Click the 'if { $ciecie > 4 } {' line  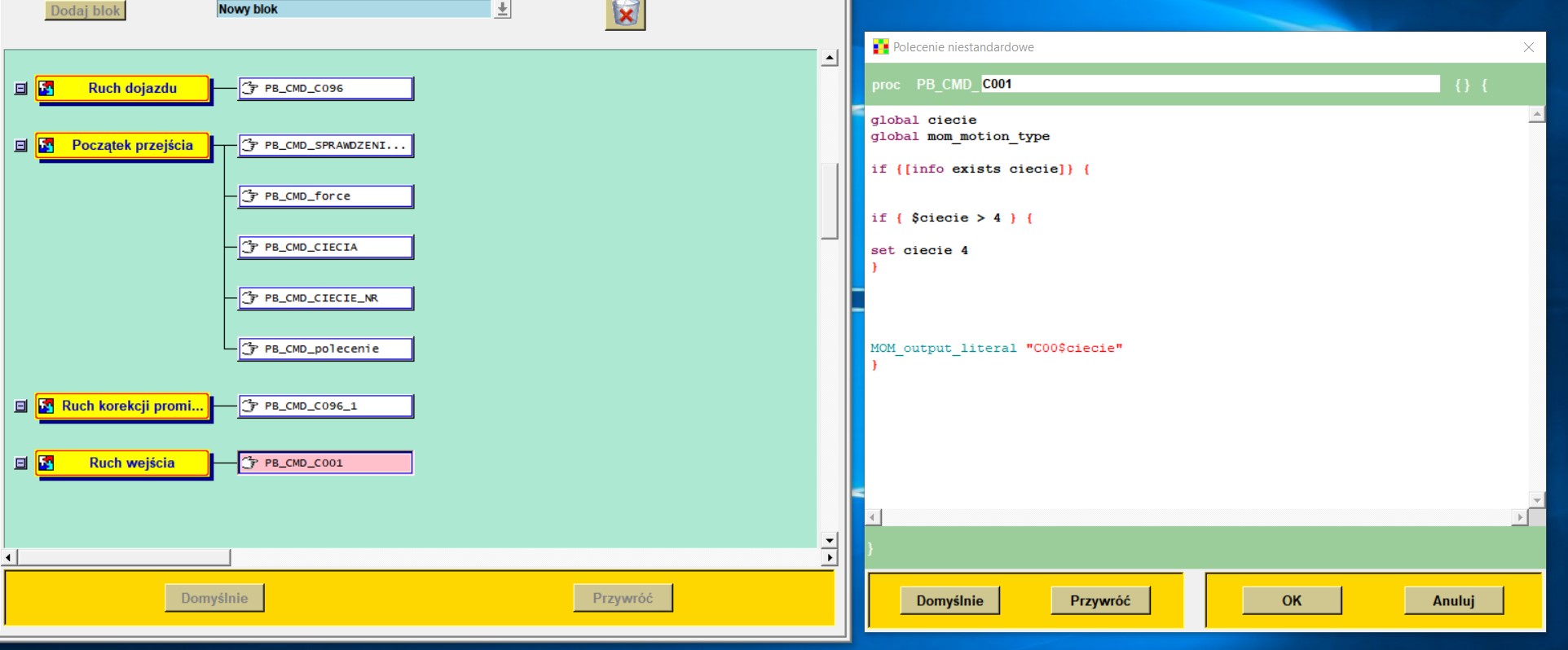(x=952, y=217)
